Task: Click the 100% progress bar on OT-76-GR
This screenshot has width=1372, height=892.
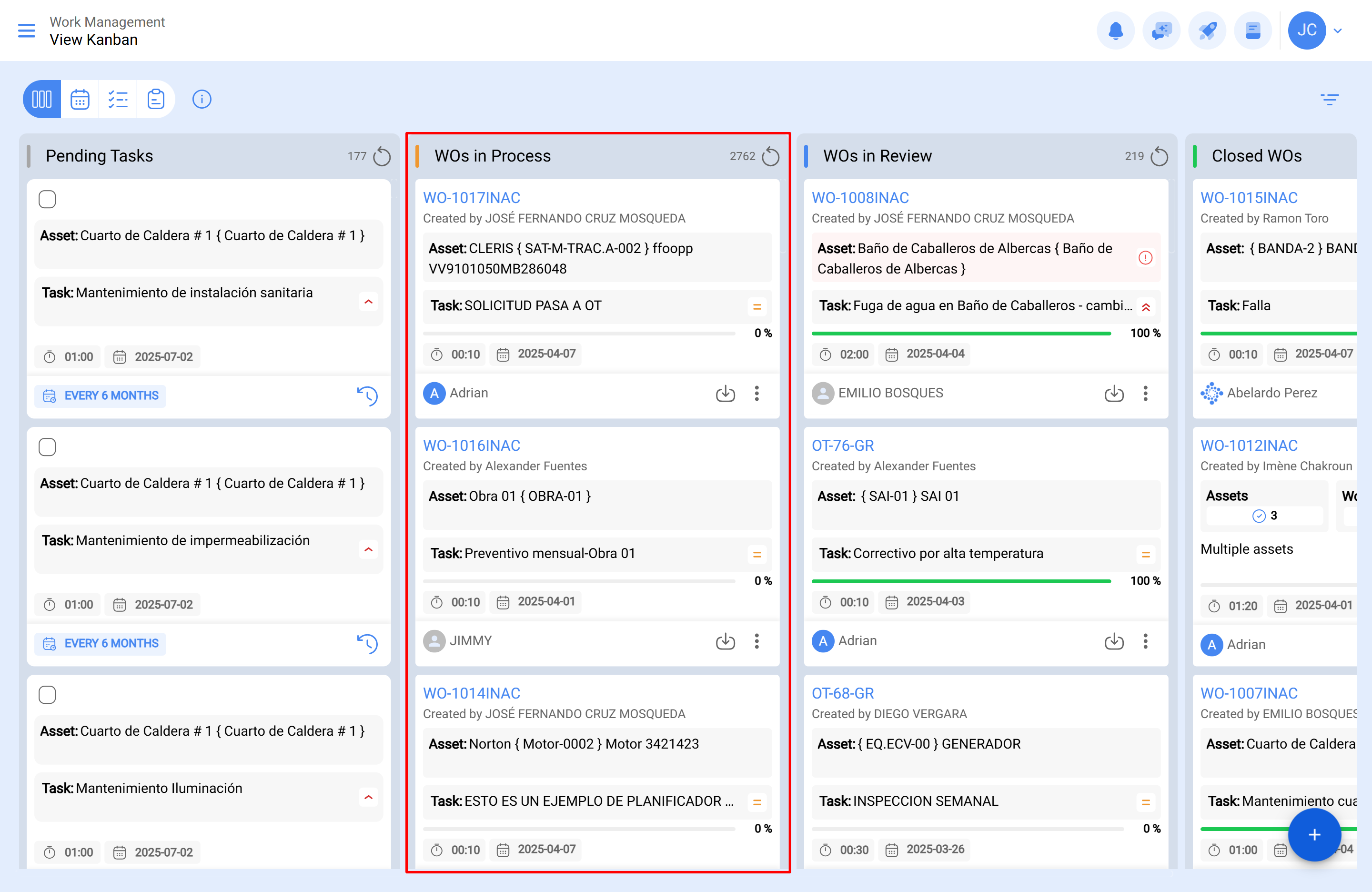Action: 961,582
